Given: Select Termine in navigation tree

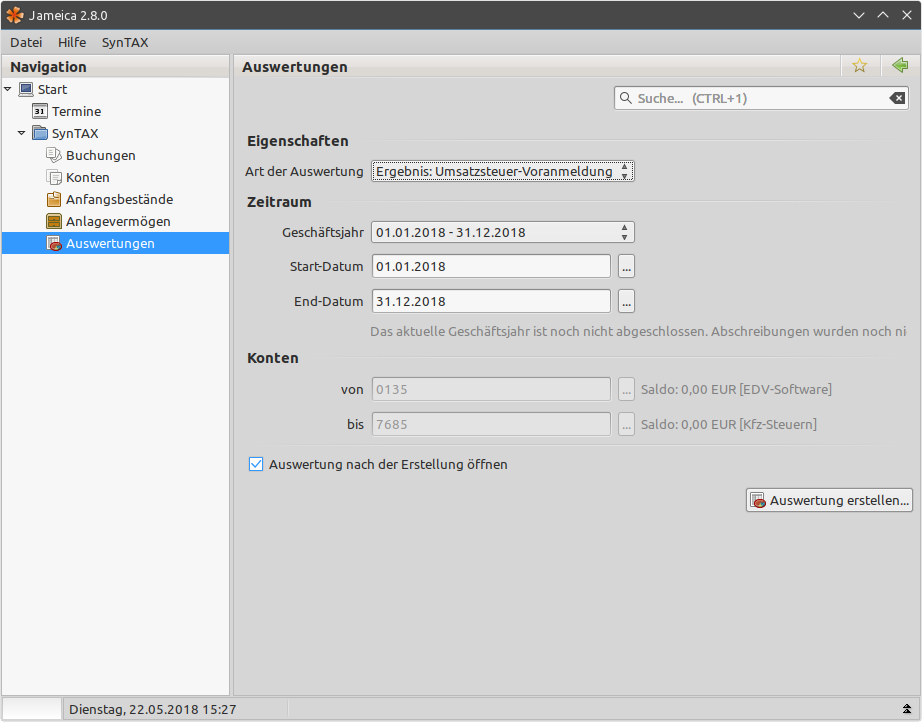Looking at the screenshot, I should (76, 111).
